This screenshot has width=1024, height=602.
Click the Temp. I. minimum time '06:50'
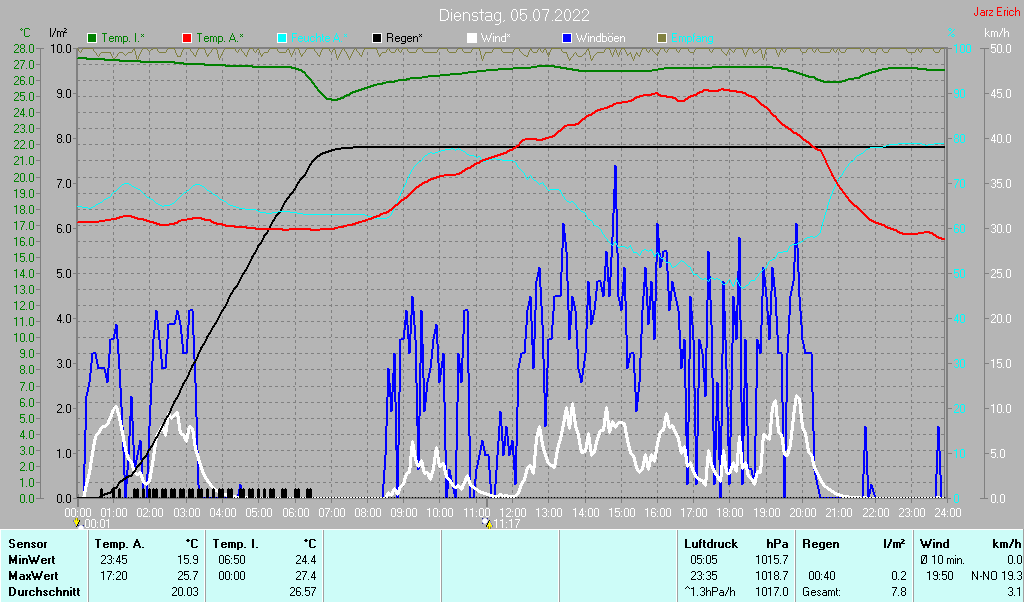coord(232,560)
